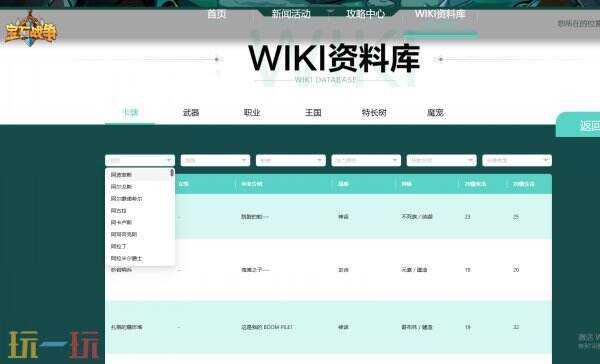The height and width of the screenshot is (364, 600).
Task: Click the 哥布林 / 建造 cell
Action: [x=417, y=327]
